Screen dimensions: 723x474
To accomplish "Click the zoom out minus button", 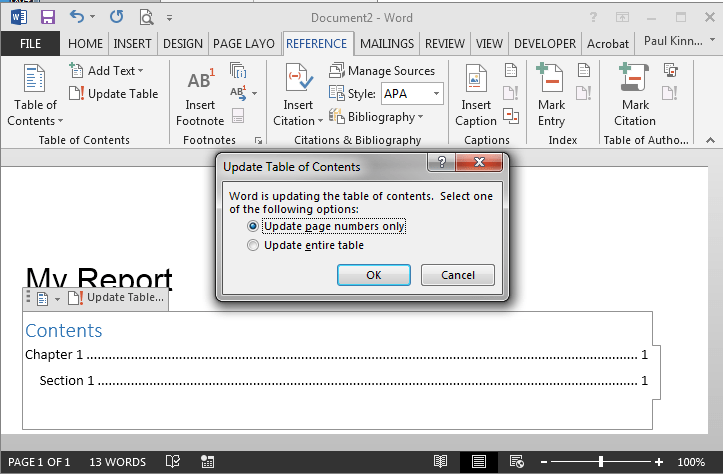I will pyautogui.click(x=544, y=462).
